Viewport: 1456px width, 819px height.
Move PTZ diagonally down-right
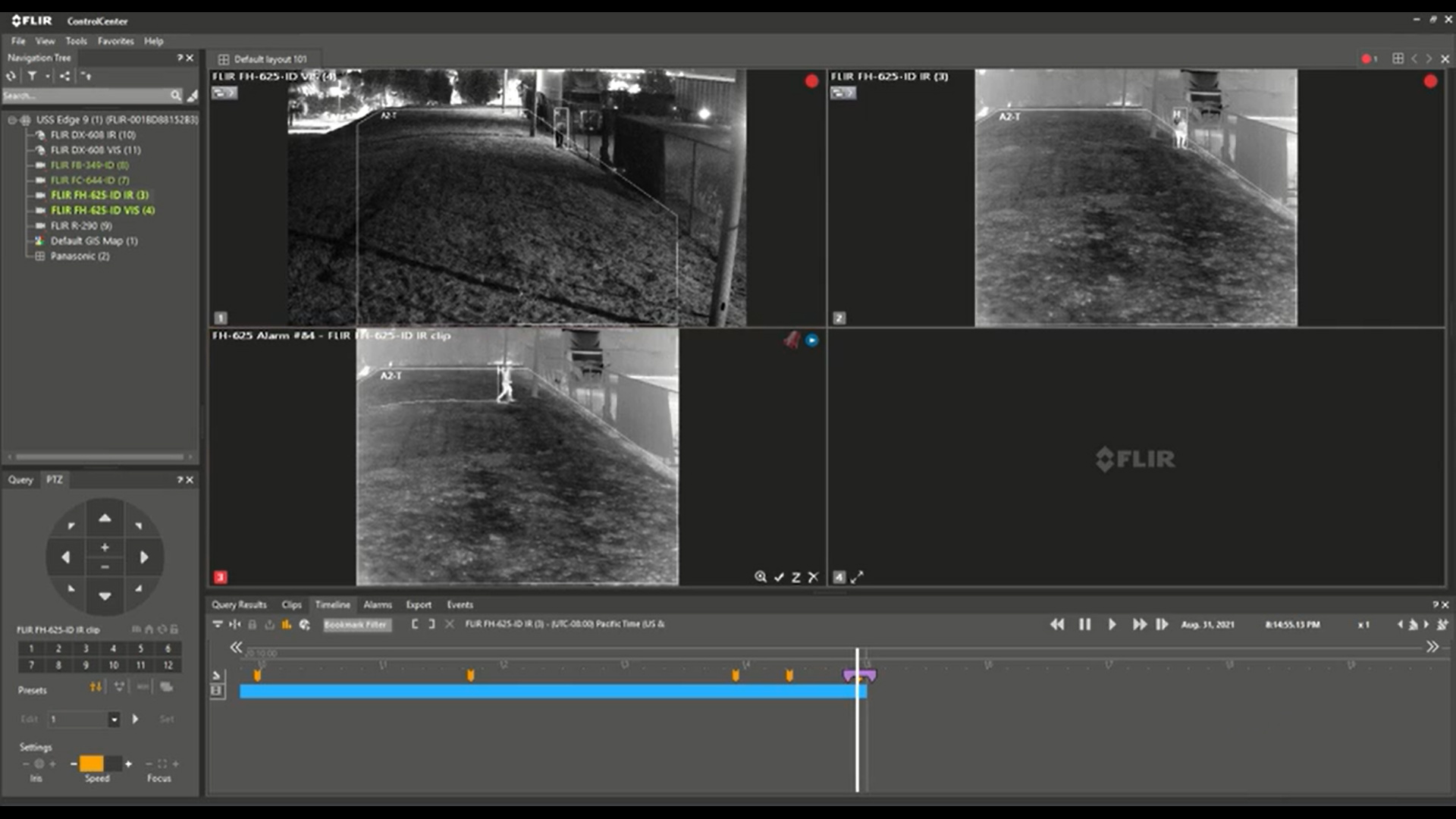point(138,588)
